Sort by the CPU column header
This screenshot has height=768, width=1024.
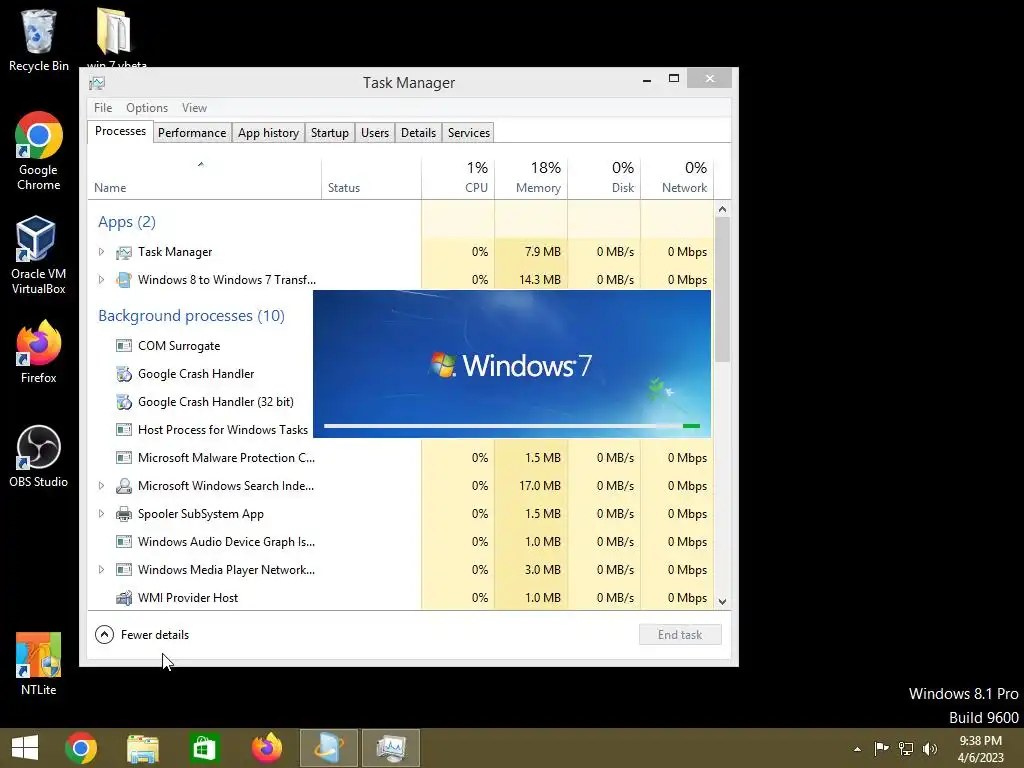pos(458,178)
